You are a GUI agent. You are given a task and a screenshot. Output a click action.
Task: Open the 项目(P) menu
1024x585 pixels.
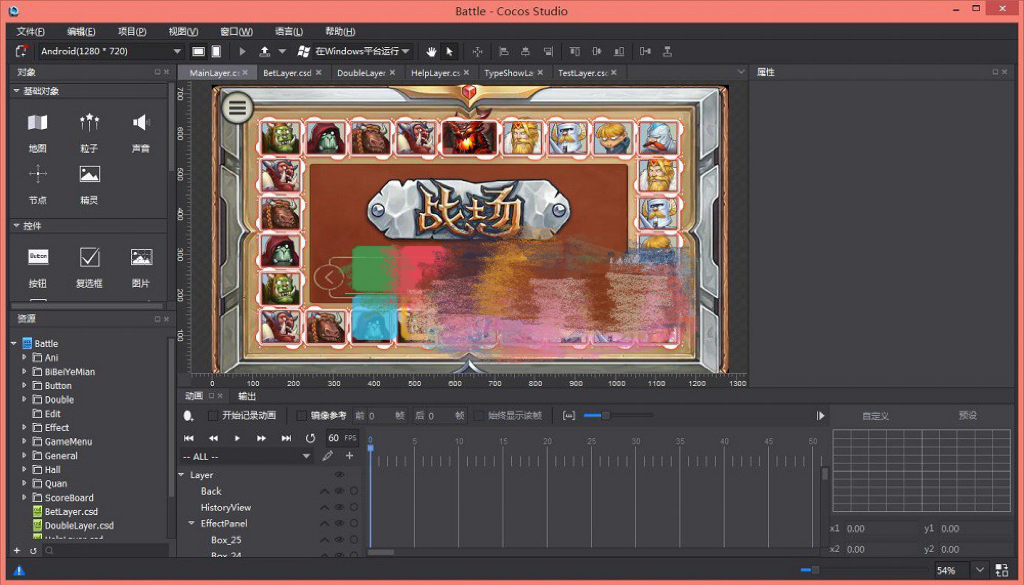pos(132,32)
